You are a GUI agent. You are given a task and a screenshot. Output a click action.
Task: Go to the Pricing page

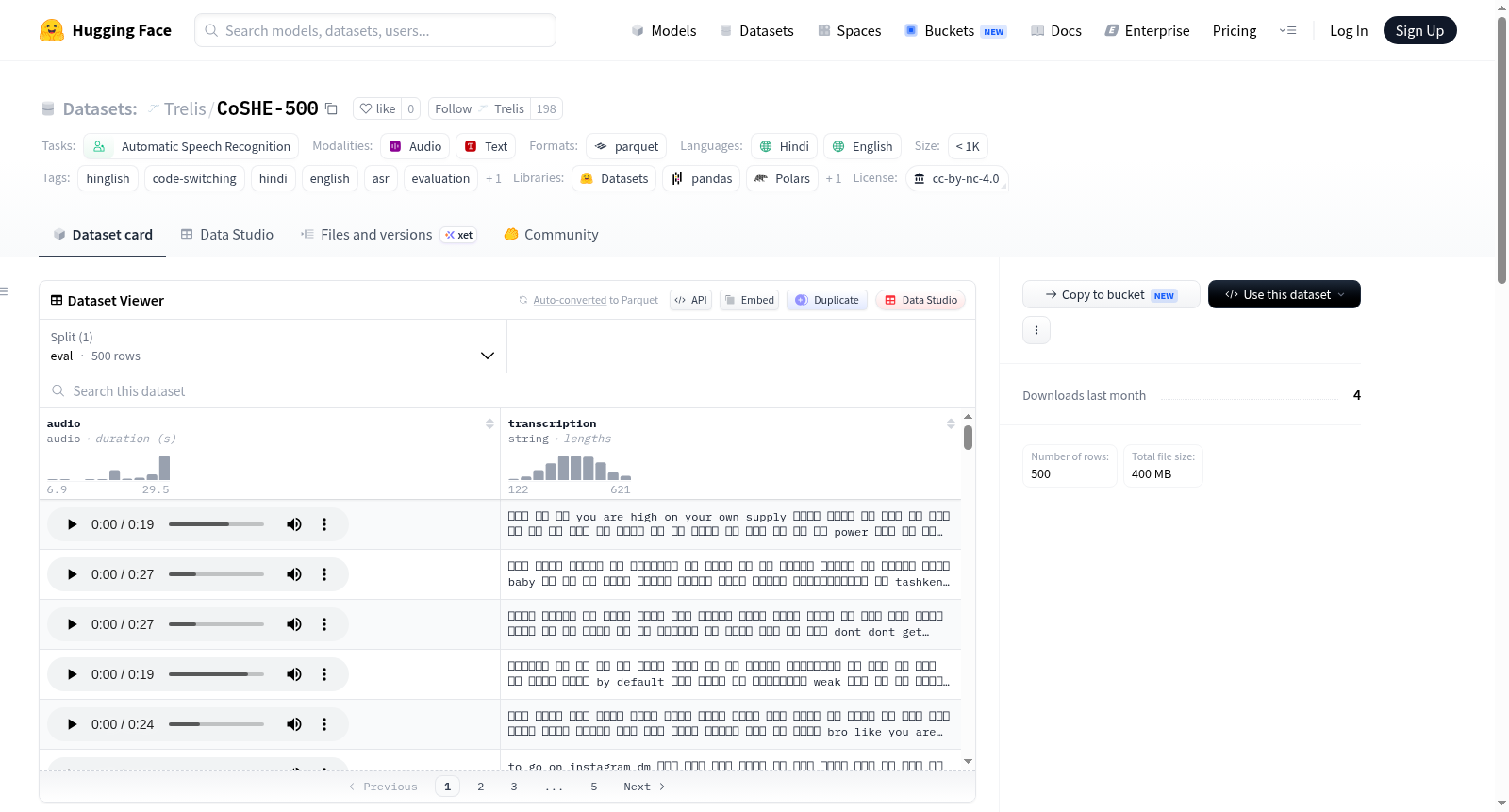click(1235, 31)
